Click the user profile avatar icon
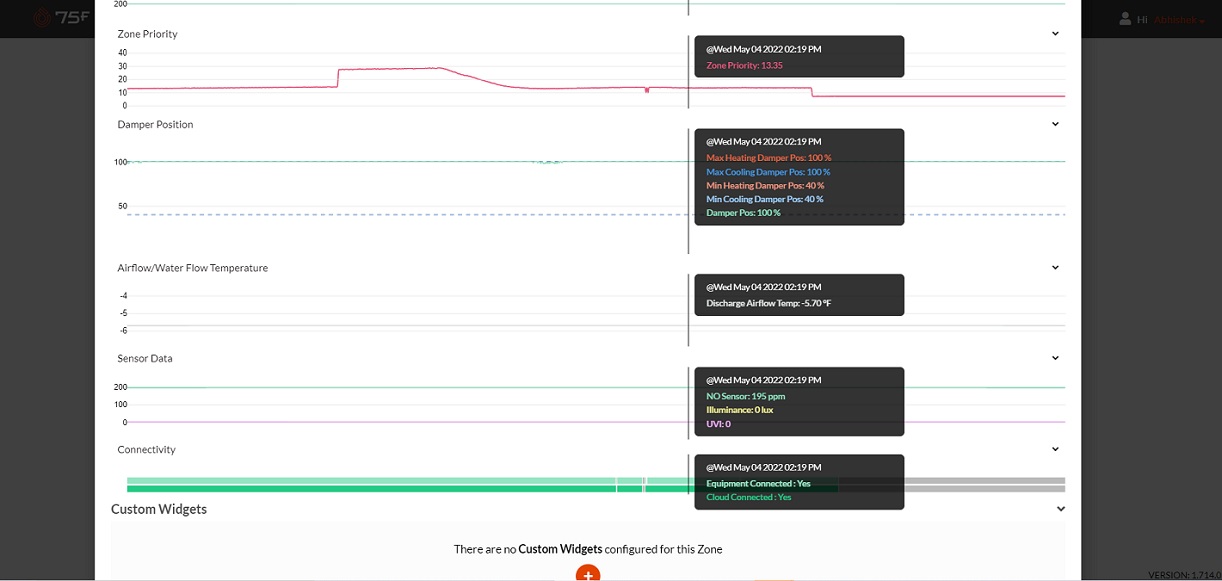 [x=1125, y=19]
